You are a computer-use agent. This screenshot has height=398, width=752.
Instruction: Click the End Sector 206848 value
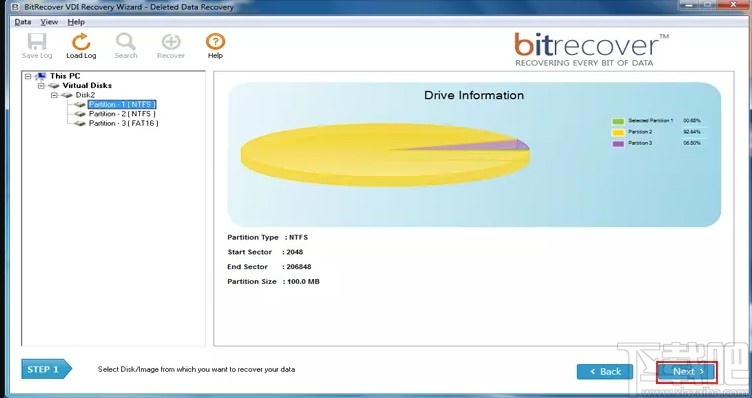click(299, 267)
